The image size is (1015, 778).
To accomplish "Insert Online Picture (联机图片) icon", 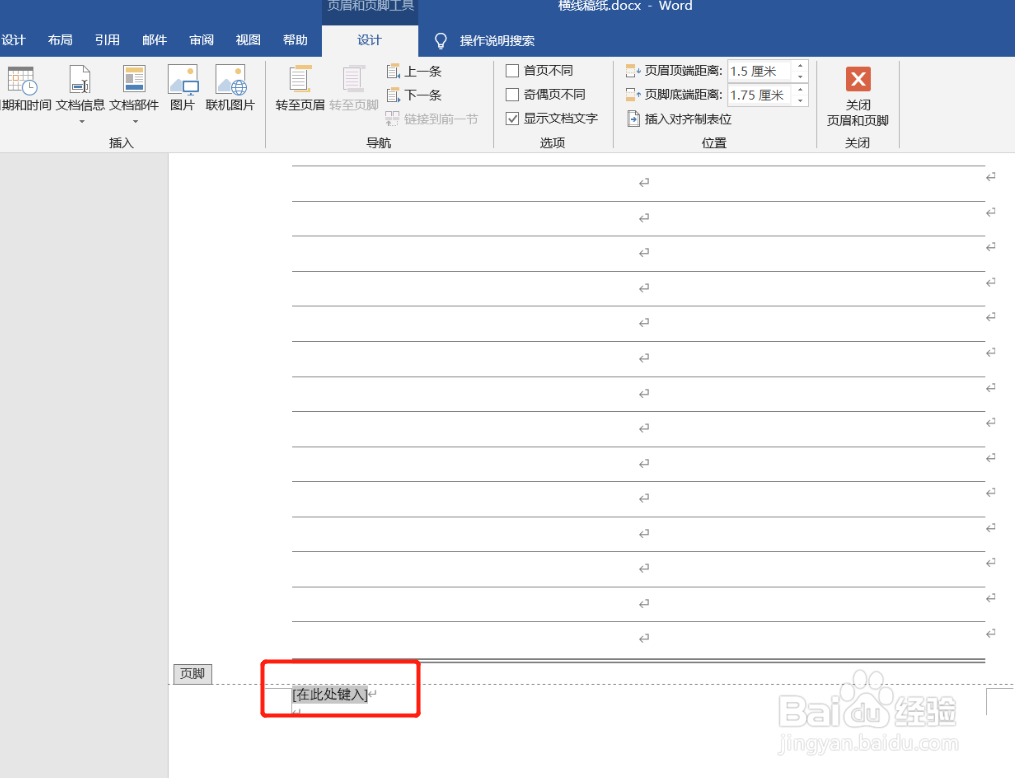I will (230, 80).
